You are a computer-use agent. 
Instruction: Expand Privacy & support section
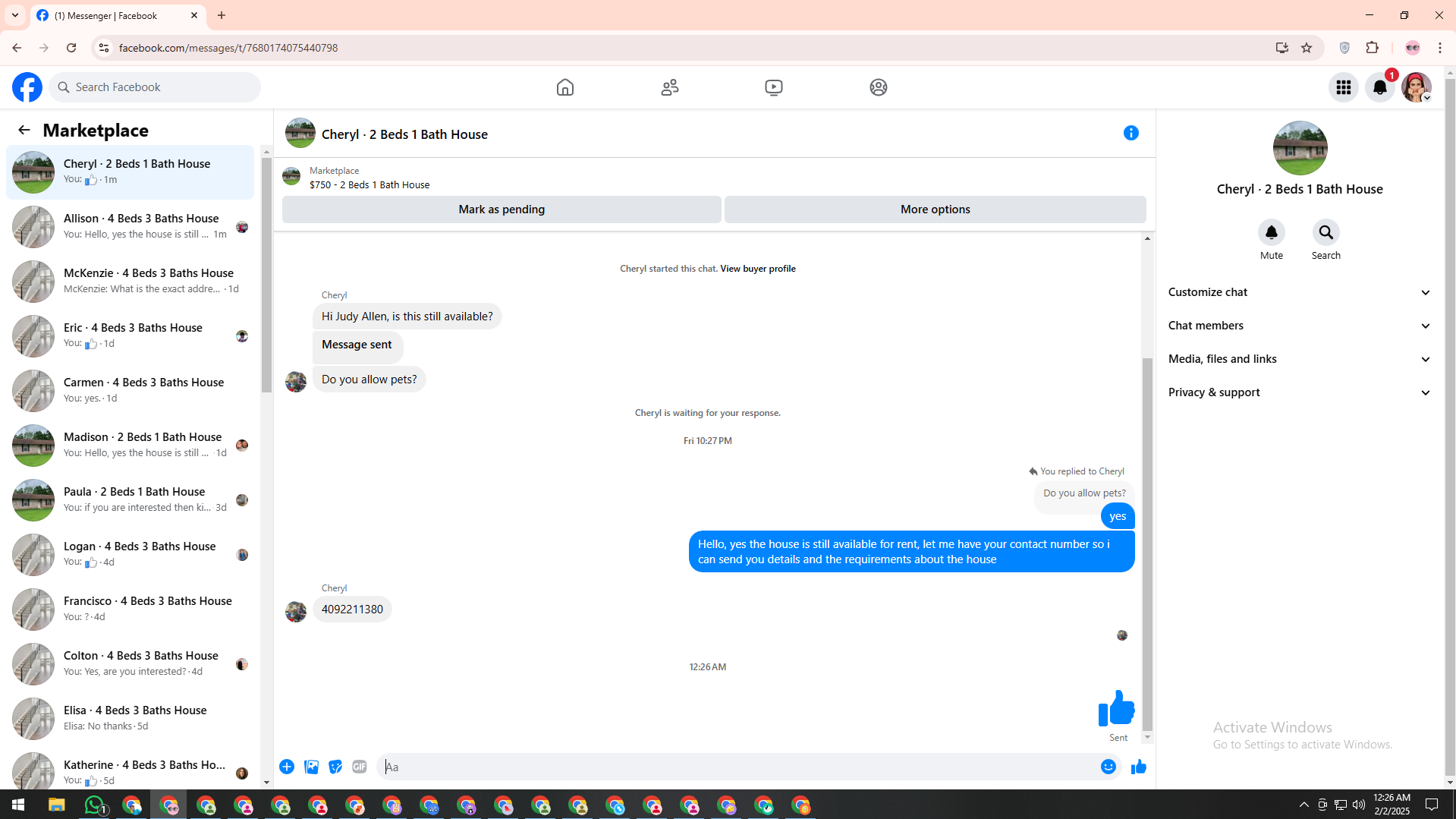(x=1300, y=392)
